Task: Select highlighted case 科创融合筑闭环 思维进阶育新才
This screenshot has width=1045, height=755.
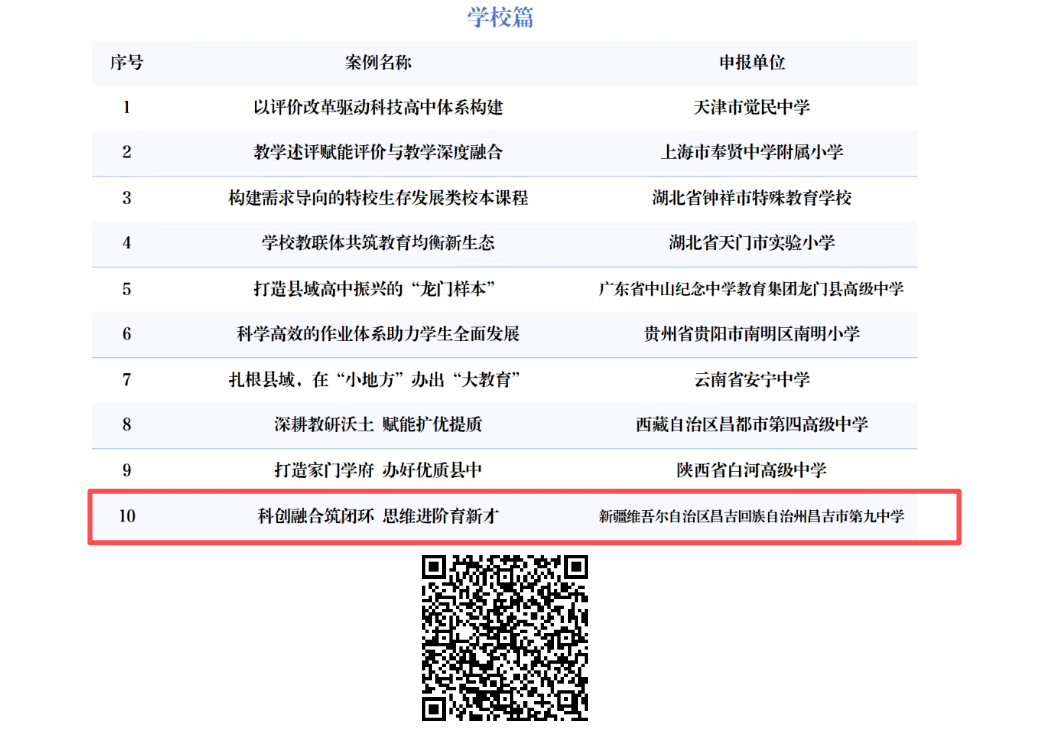Action: (377, 516)
